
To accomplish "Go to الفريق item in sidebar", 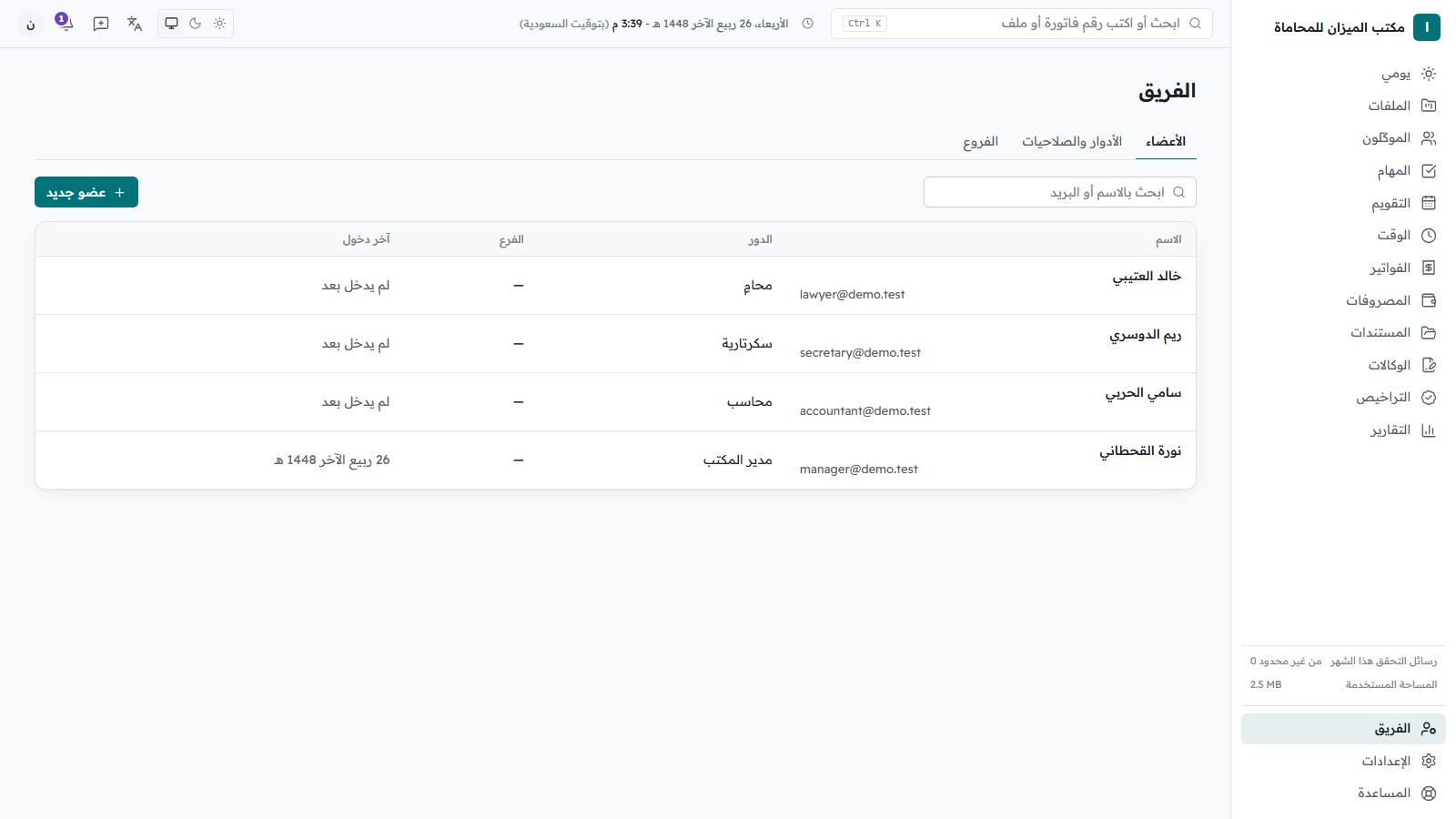I will 1343,729.
